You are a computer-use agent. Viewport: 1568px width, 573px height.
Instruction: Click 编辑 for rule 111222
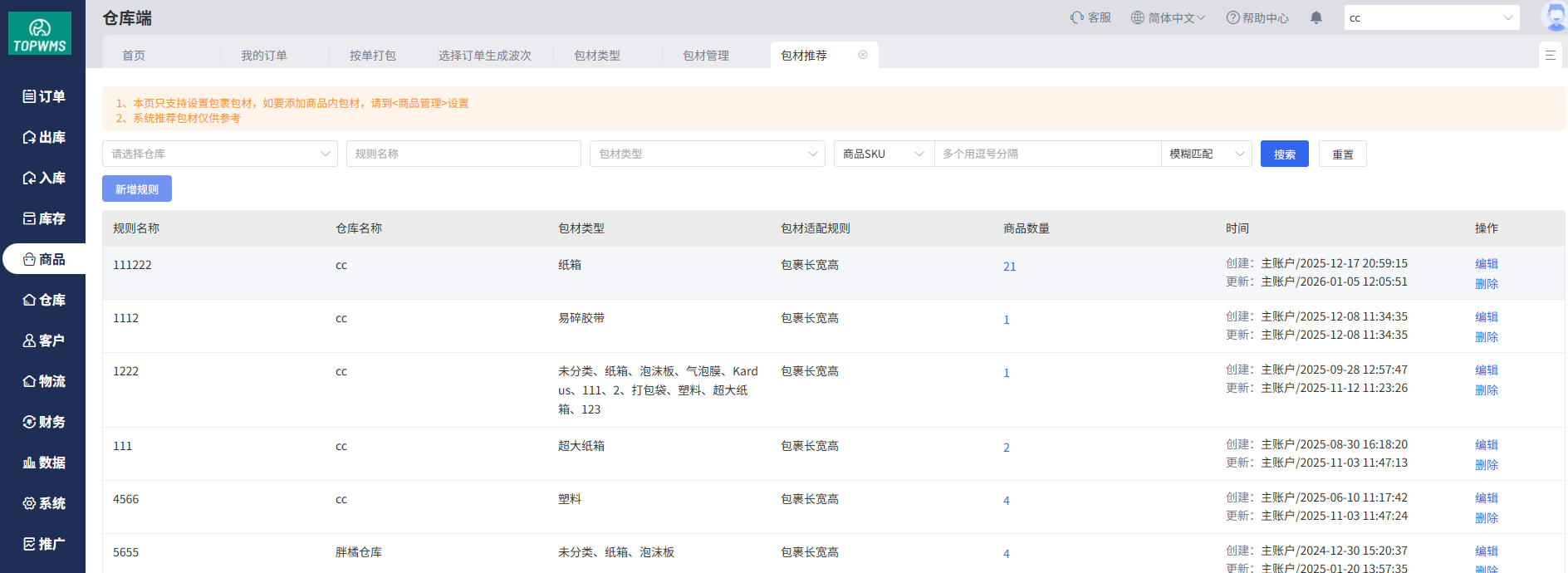[1486, 263]
